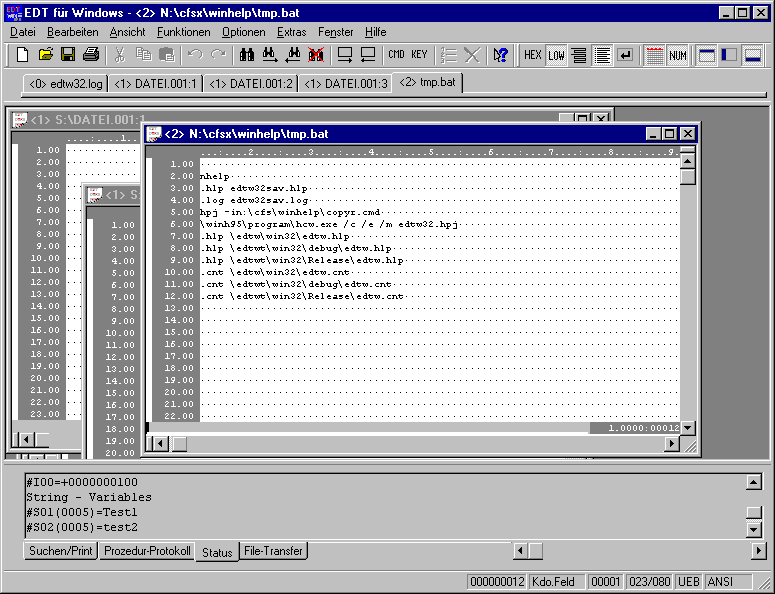This screenshot has height=594, width=775.
Task: Click scroll-down arrow of tmp.bat window
Action: coord(687,428)
